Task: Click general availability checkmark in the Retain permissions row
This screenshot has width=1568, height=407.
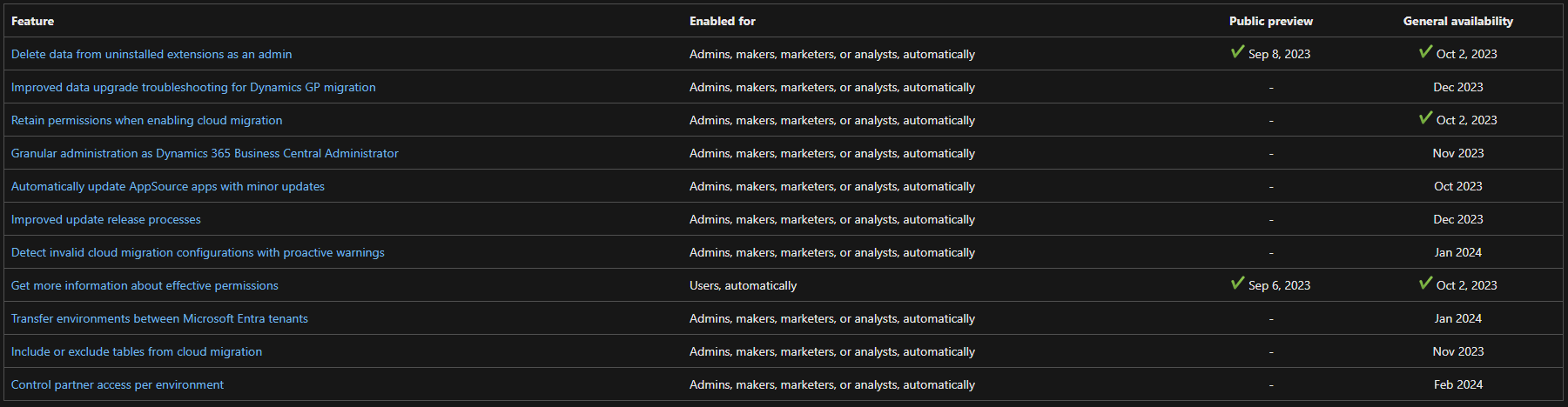Action: (x=1425, y=118)
